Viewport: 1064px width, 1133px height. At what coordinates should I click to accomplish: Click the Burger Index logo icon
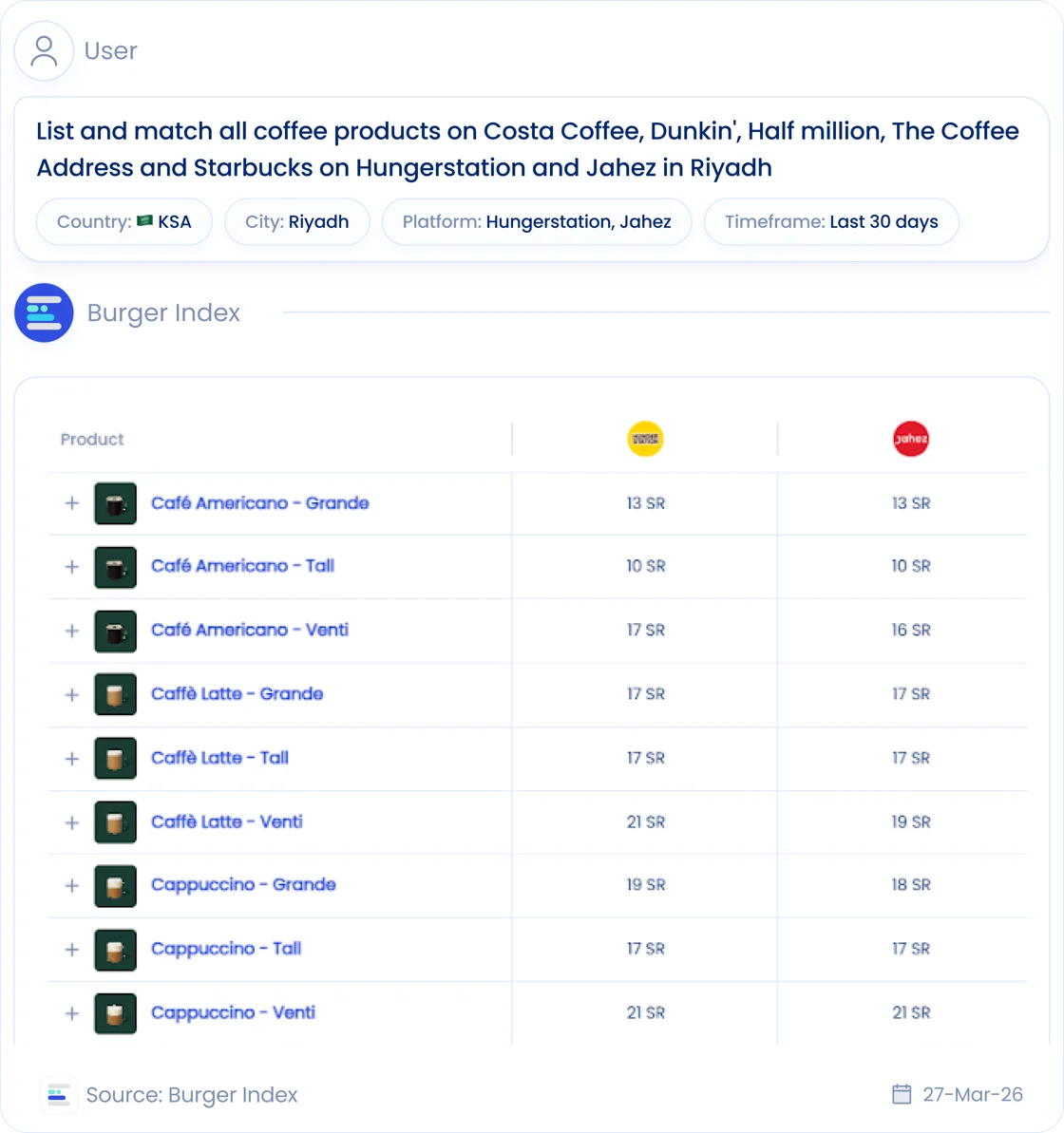point(44,312)
